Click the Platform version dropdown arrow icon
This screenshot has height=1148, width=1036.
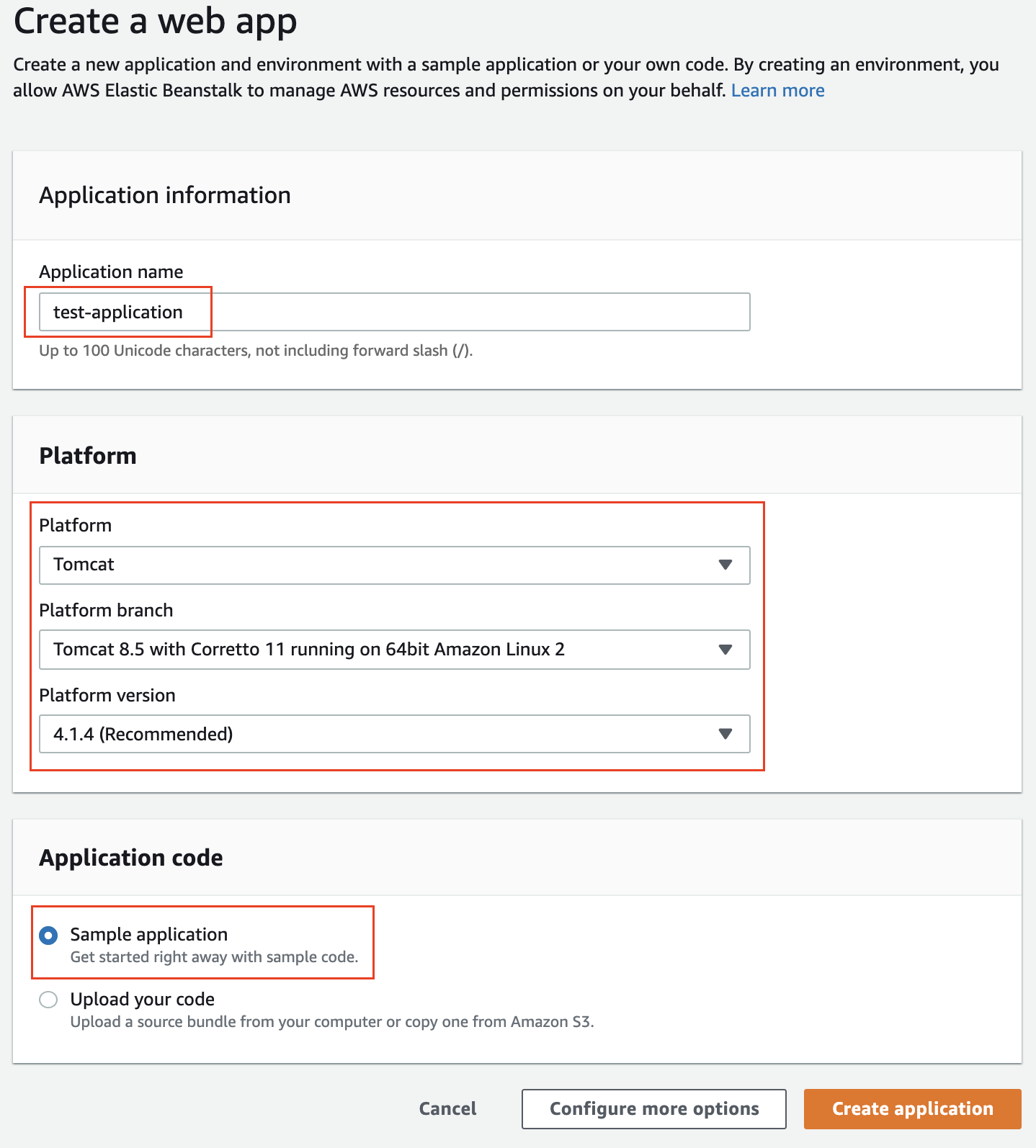(725, 734)
